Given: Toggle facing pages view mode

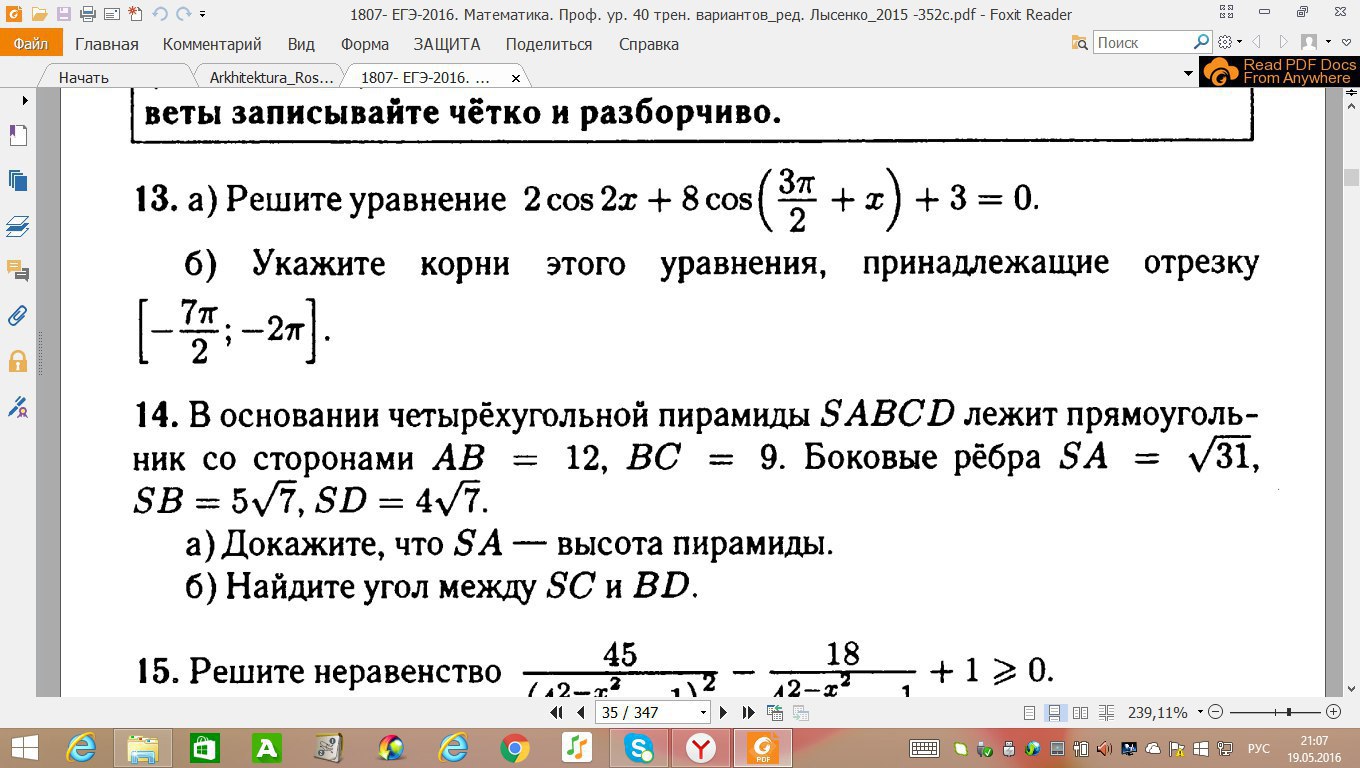Looking at the screenshot, I should 1080,712.
